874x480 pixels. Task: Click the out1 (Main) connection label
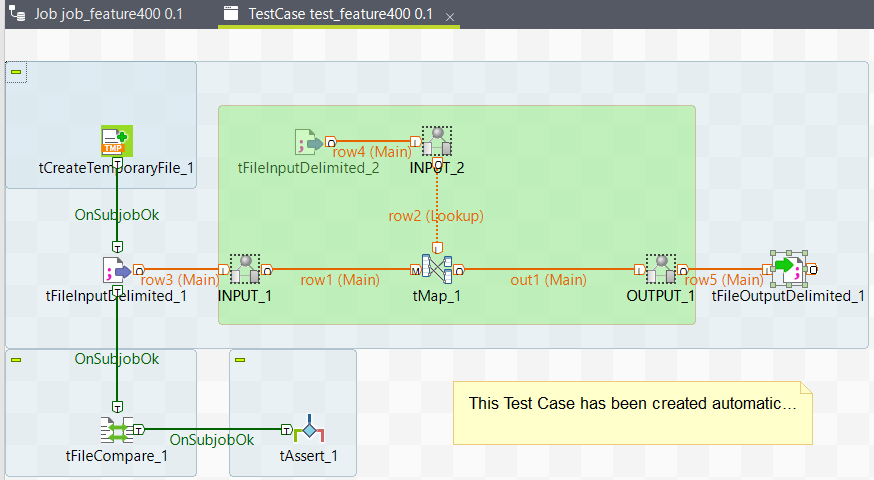pyautogui.click(x=548, y=280)
